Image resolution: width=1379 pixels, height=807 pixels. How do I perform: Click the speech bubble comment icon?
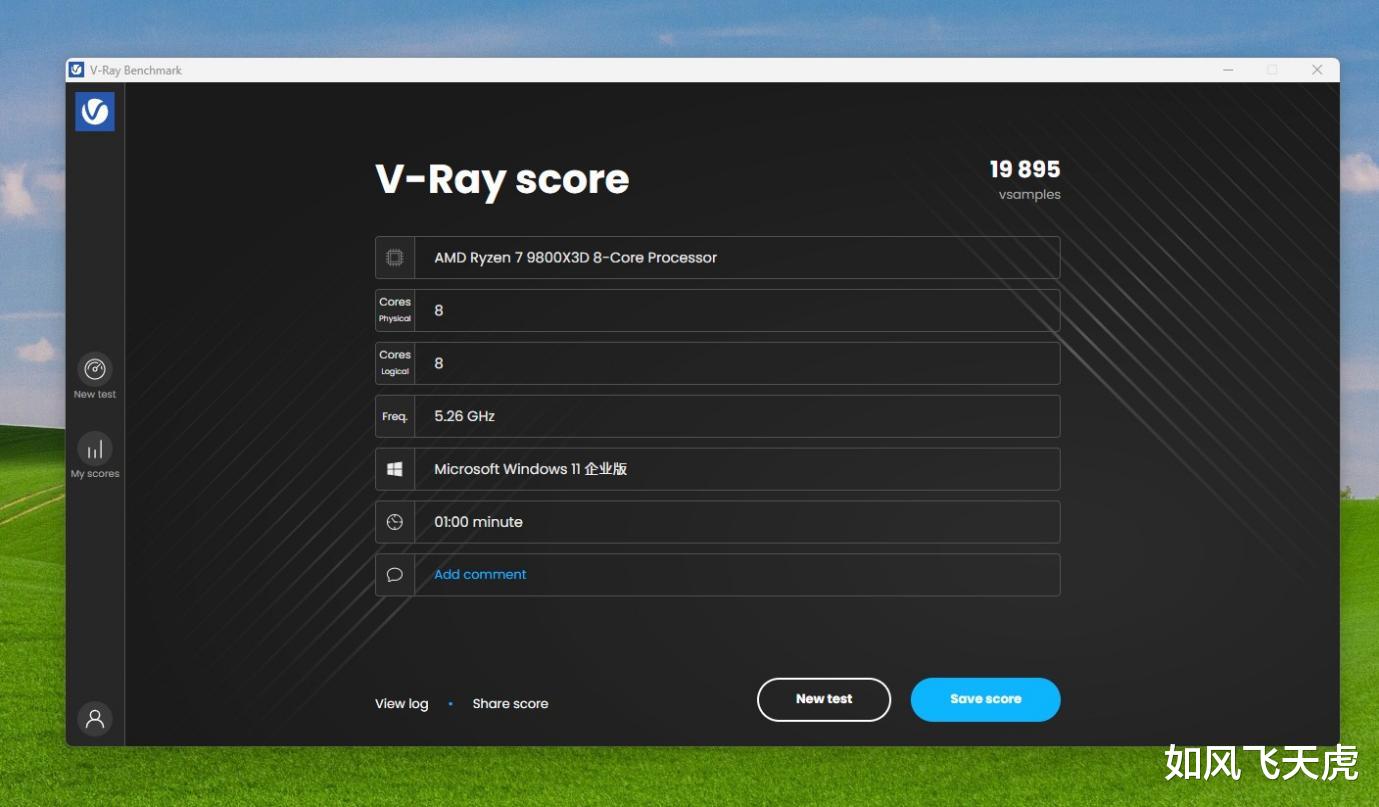(x=395, y=575)
